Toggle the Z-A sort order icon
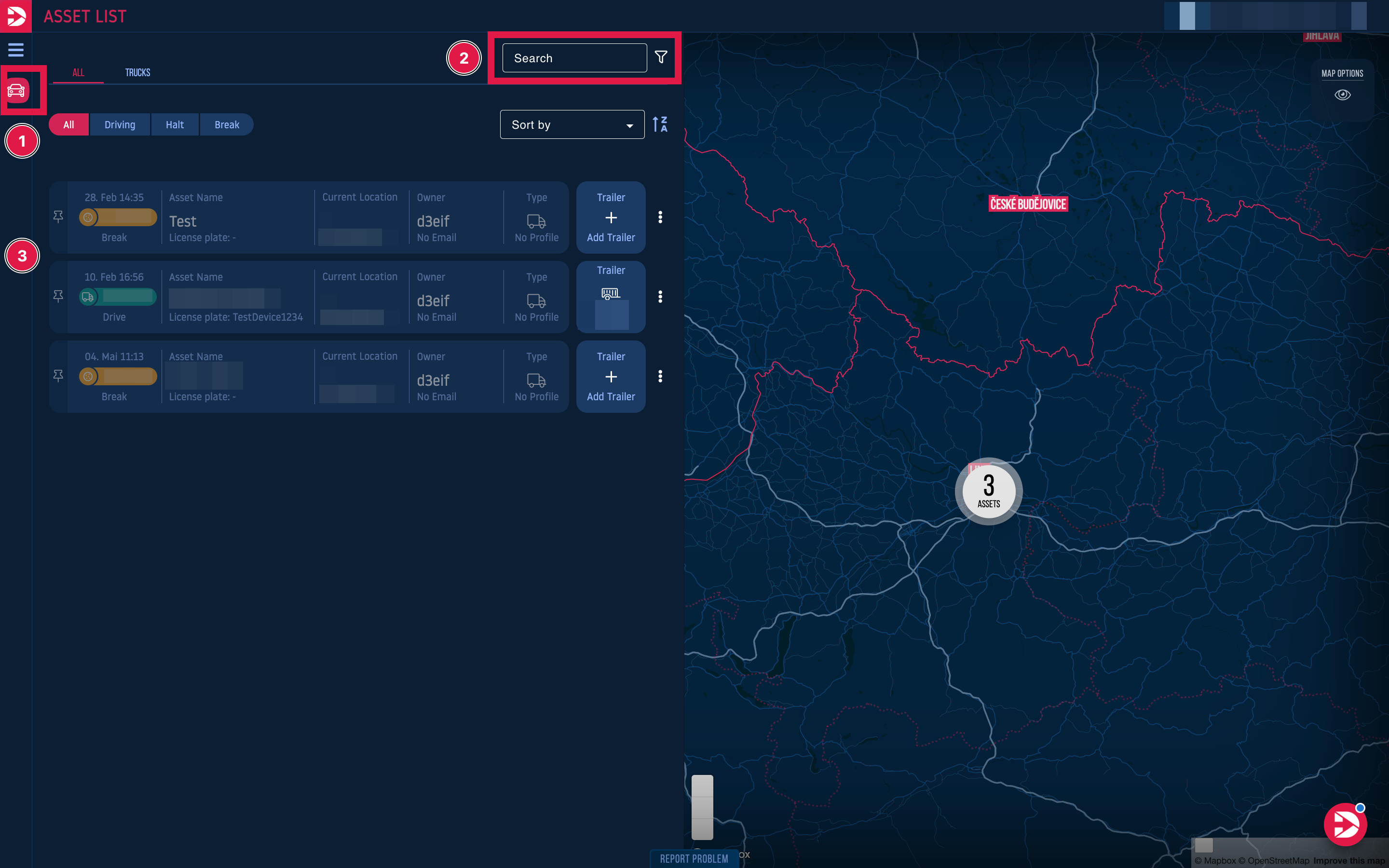Image resolution: width=1389 pixels, height=868 pixels. coord(659,124)
